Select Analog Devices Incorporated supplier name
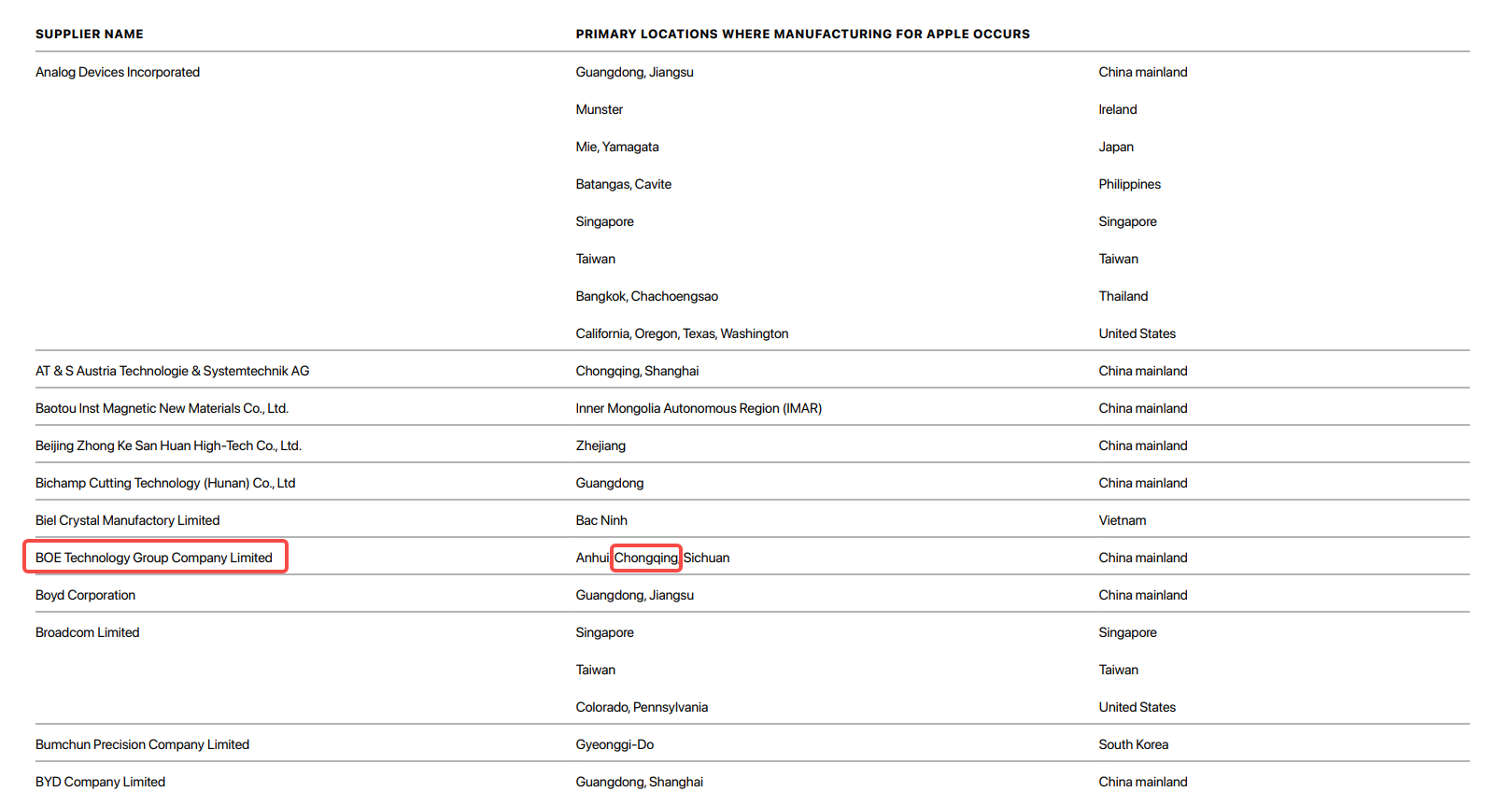The width and height of the screenshot is (1512, 806). click(x=118, y=72)
